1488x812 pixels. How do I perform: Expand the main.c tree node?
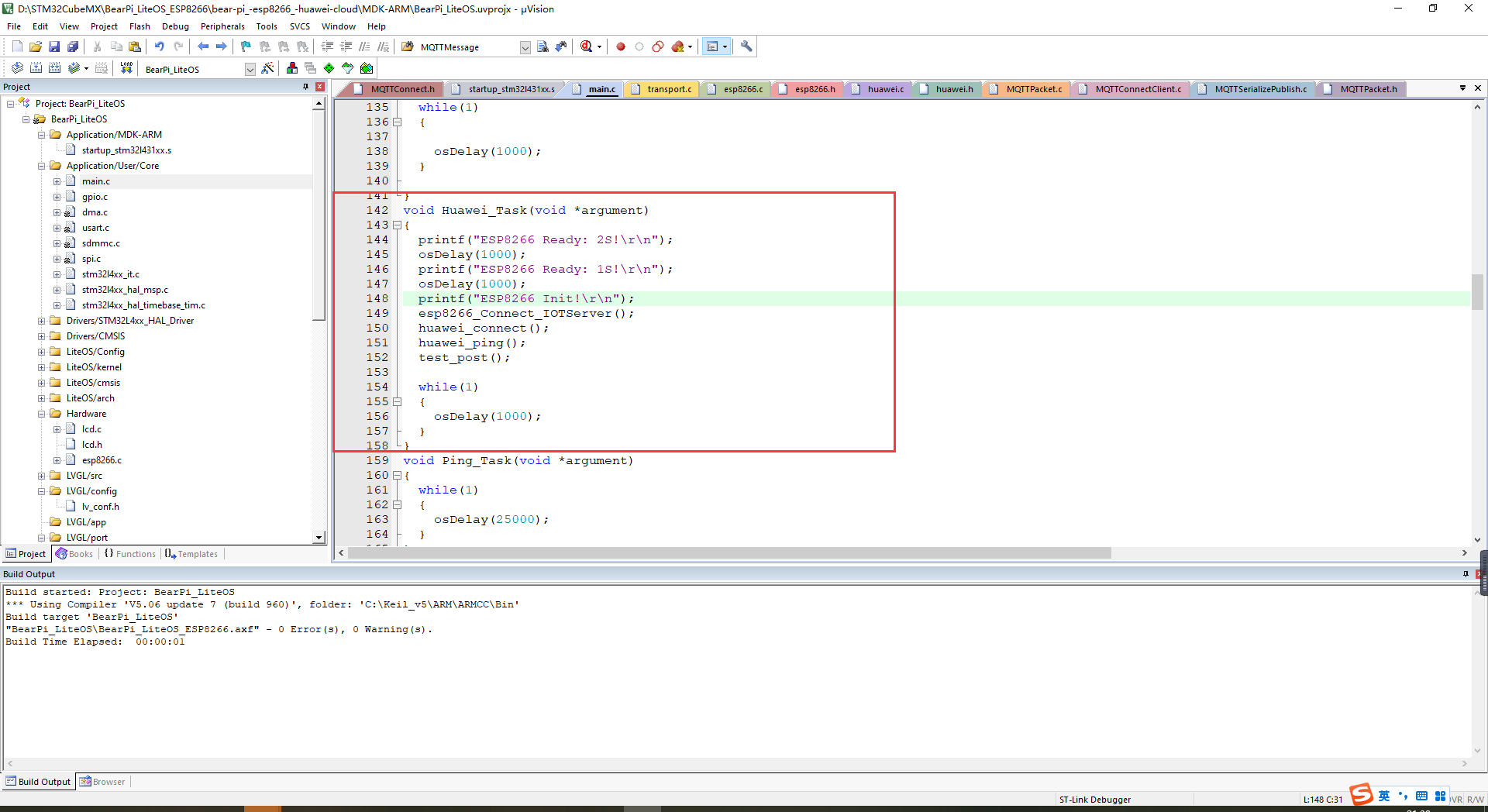click(57, 181)
